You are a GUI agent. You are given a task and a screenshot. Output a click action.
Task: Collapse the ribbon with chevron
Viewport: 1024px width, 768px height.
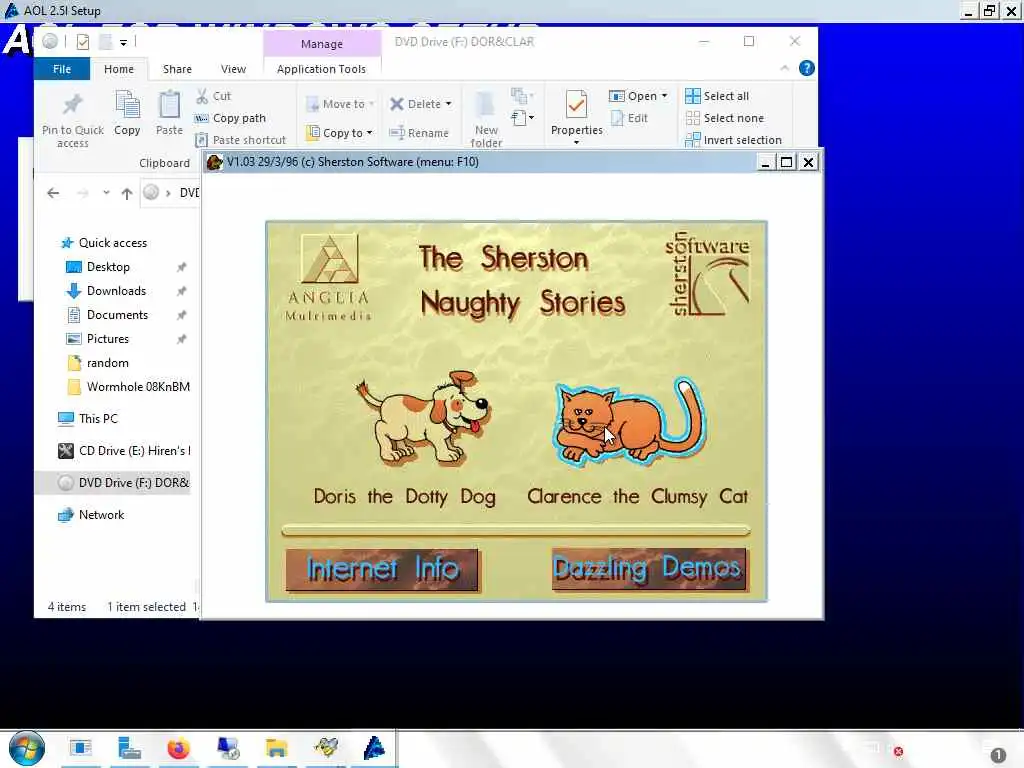784,68
